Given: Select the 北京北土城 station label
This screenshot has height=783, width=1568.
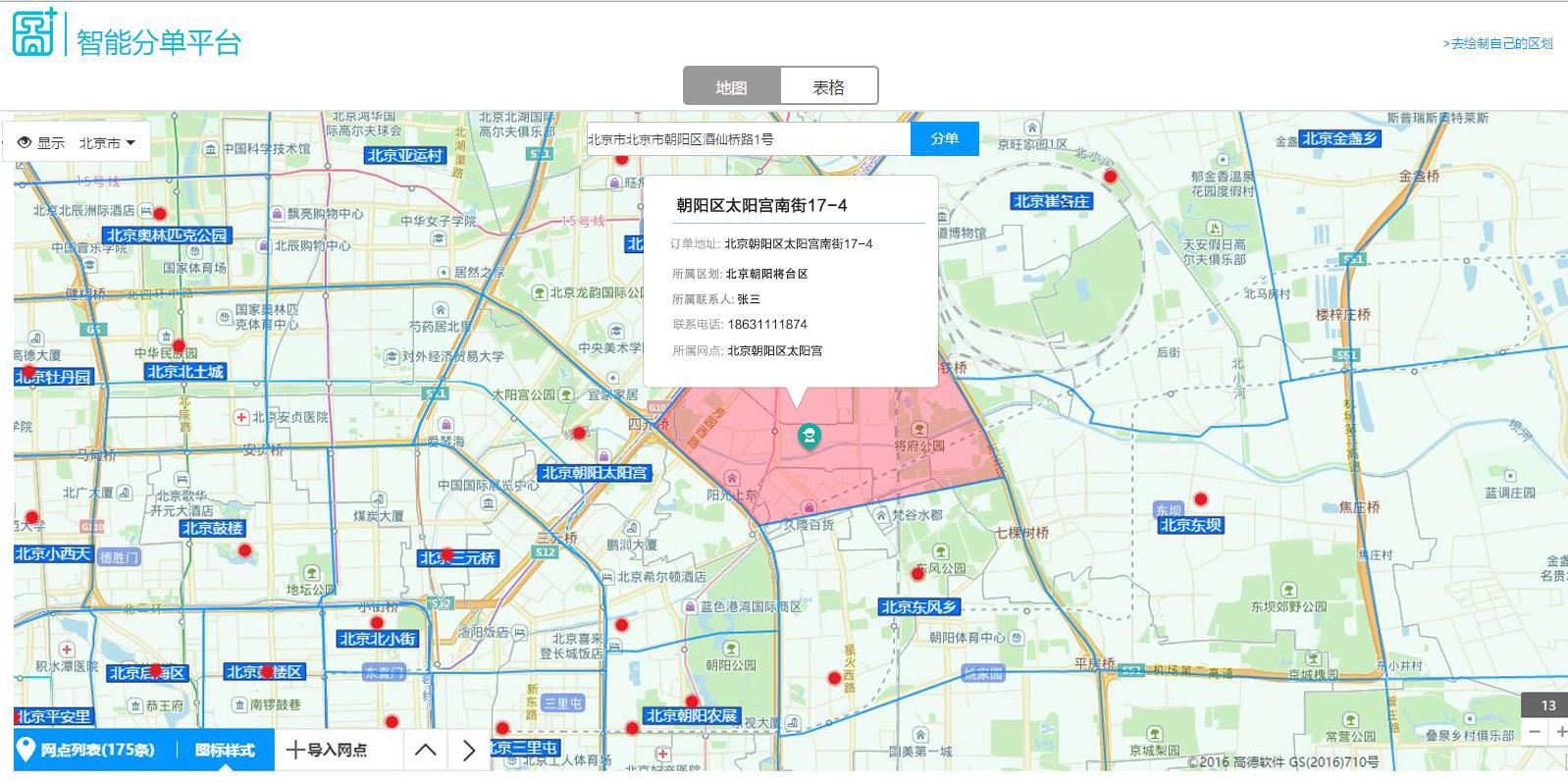Looking at the screenshot, I should pos(185,371).
